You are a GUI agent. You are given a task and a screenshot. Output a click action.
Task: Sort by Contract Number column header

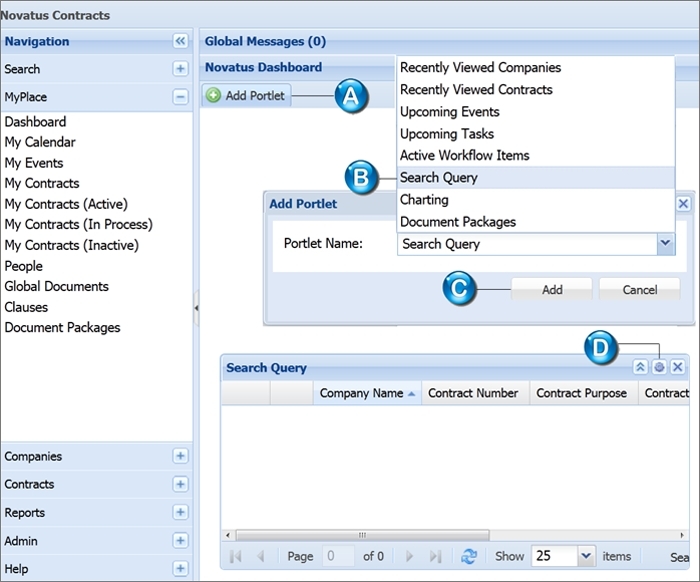(475, 393)
